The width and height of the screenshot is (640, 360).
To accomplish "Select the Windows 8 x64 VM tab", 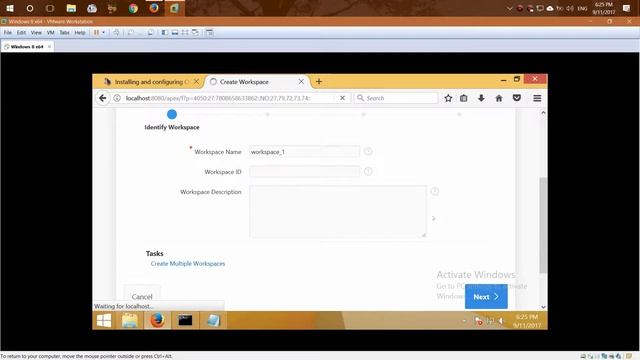I will click(27, 47).
